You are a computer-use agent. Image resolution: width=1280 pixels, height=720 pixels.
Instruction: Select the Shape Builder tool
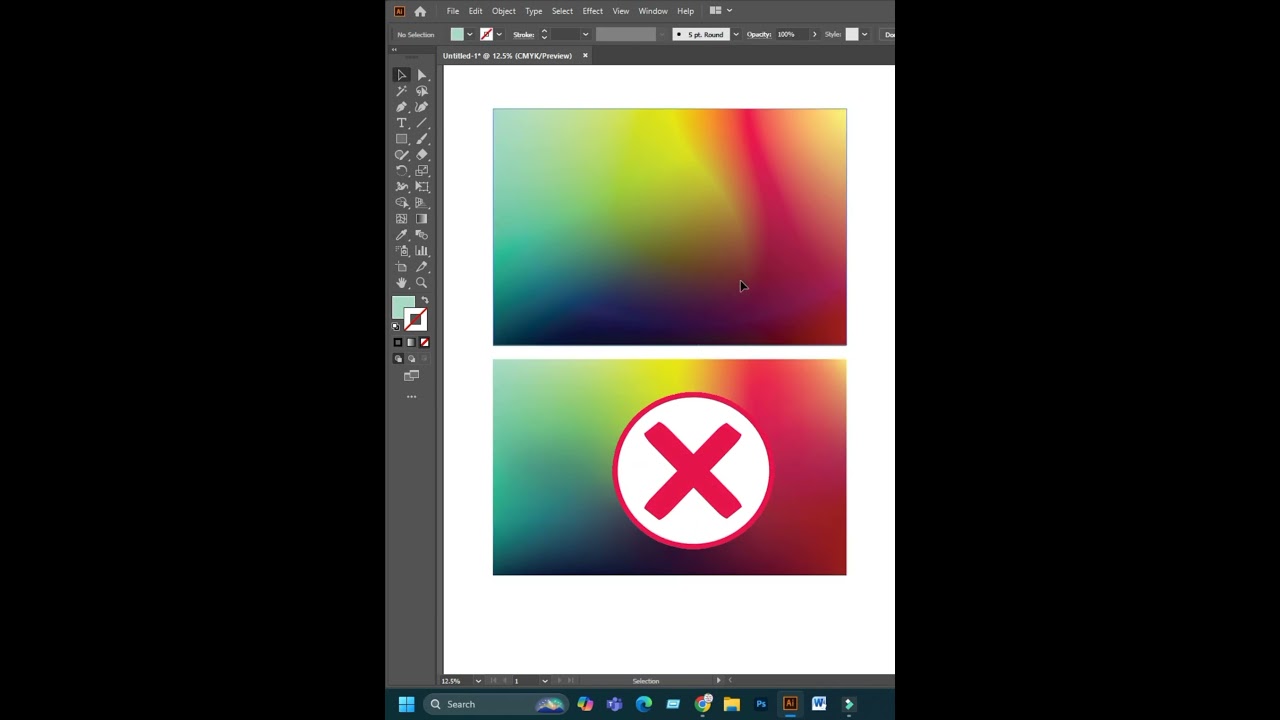point(402,203)
